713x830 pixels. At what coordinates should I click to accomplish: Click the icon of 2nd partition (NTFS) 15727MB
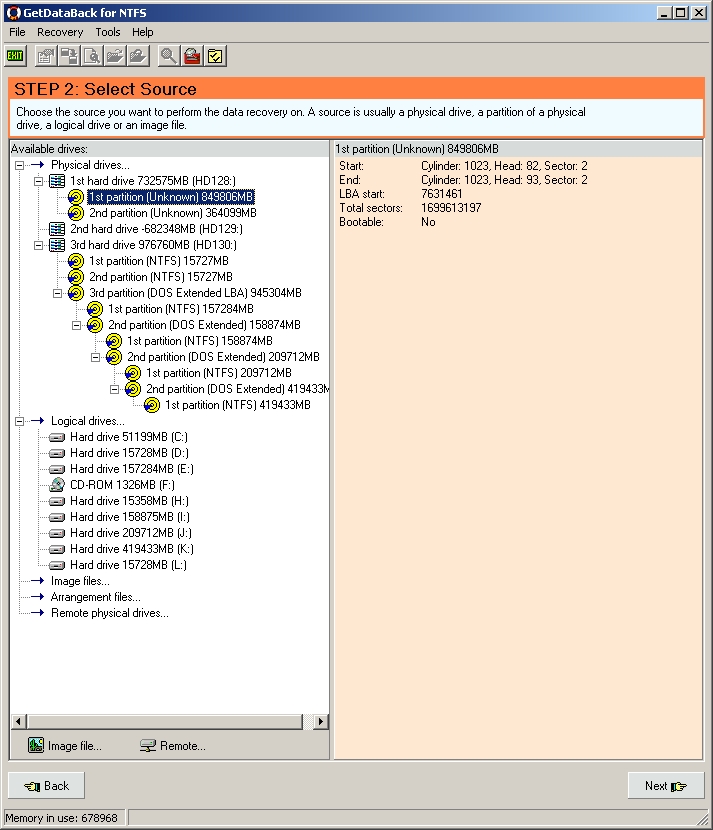click(76, 277)
